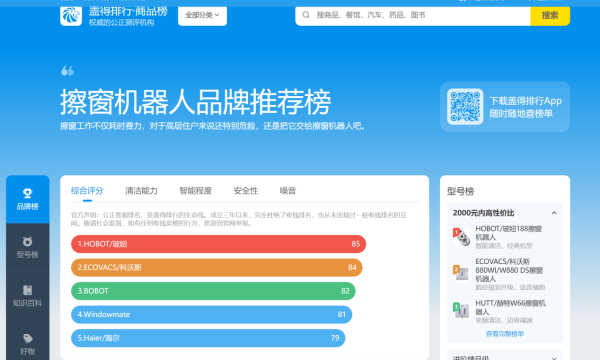The width and height of the screenshot is (600, 360).
Task: Click the 4.Windowmate ranking bar
Action: 212,314
